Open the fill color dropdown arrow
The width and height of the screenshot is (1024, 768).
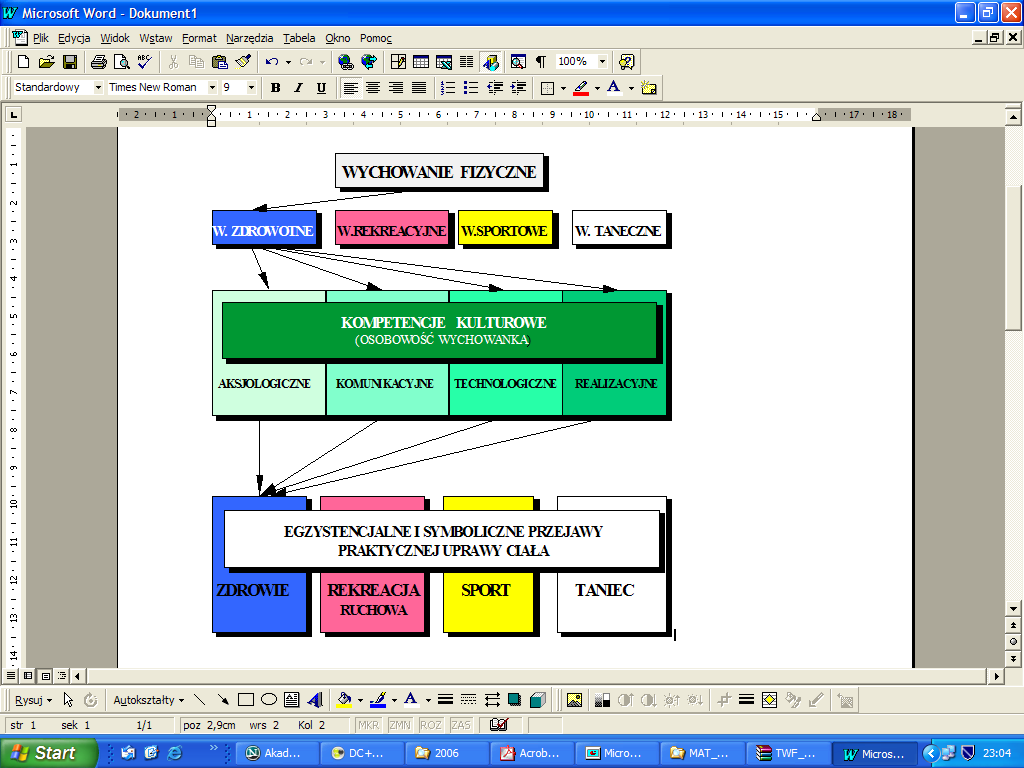tap(359, 700)
